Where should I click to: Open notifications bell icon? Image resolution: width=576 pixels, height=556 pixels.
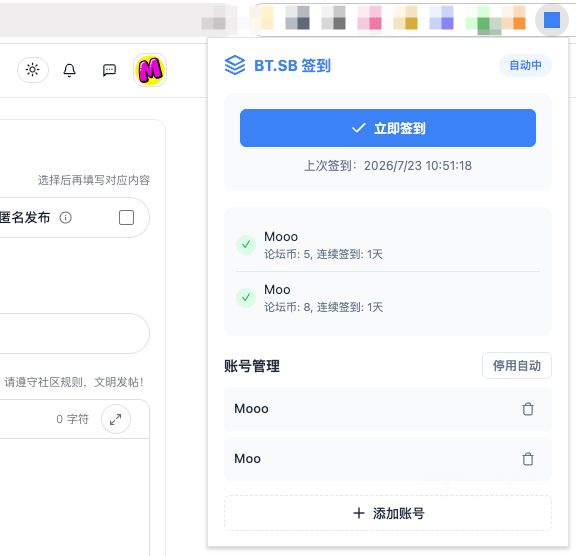[69, 70]
